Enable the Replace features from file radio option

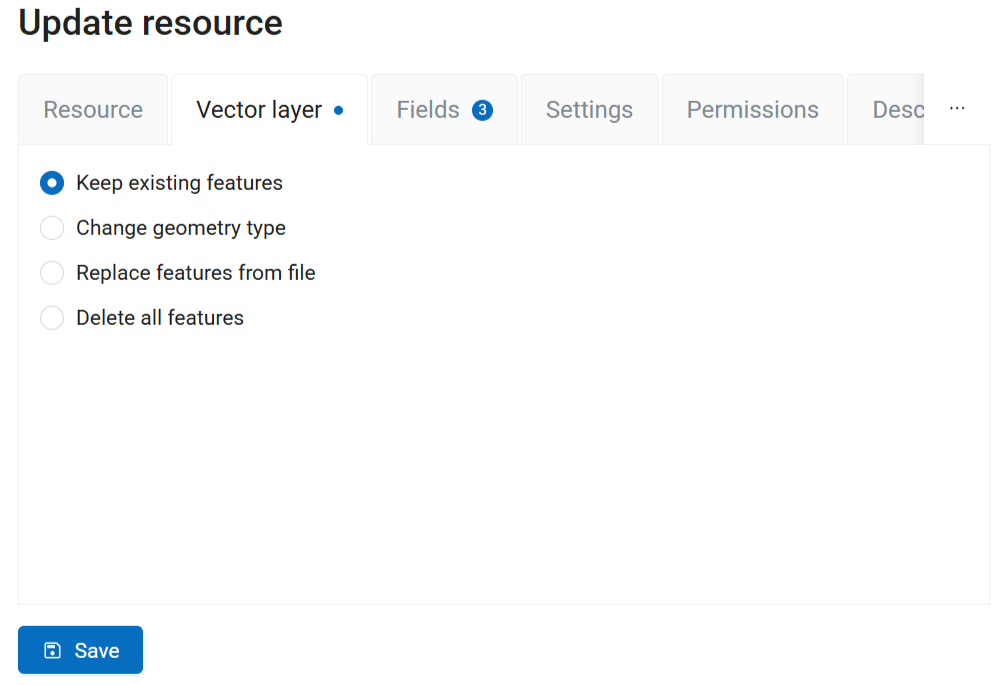point(52,273)
